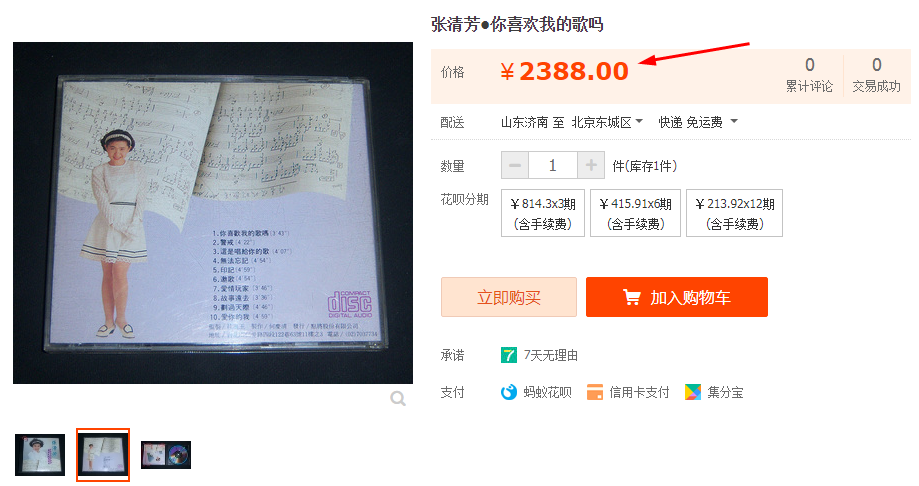Select the first CD front cover thumbnail
Screen dimensions: 919x486
pos(40,455)
